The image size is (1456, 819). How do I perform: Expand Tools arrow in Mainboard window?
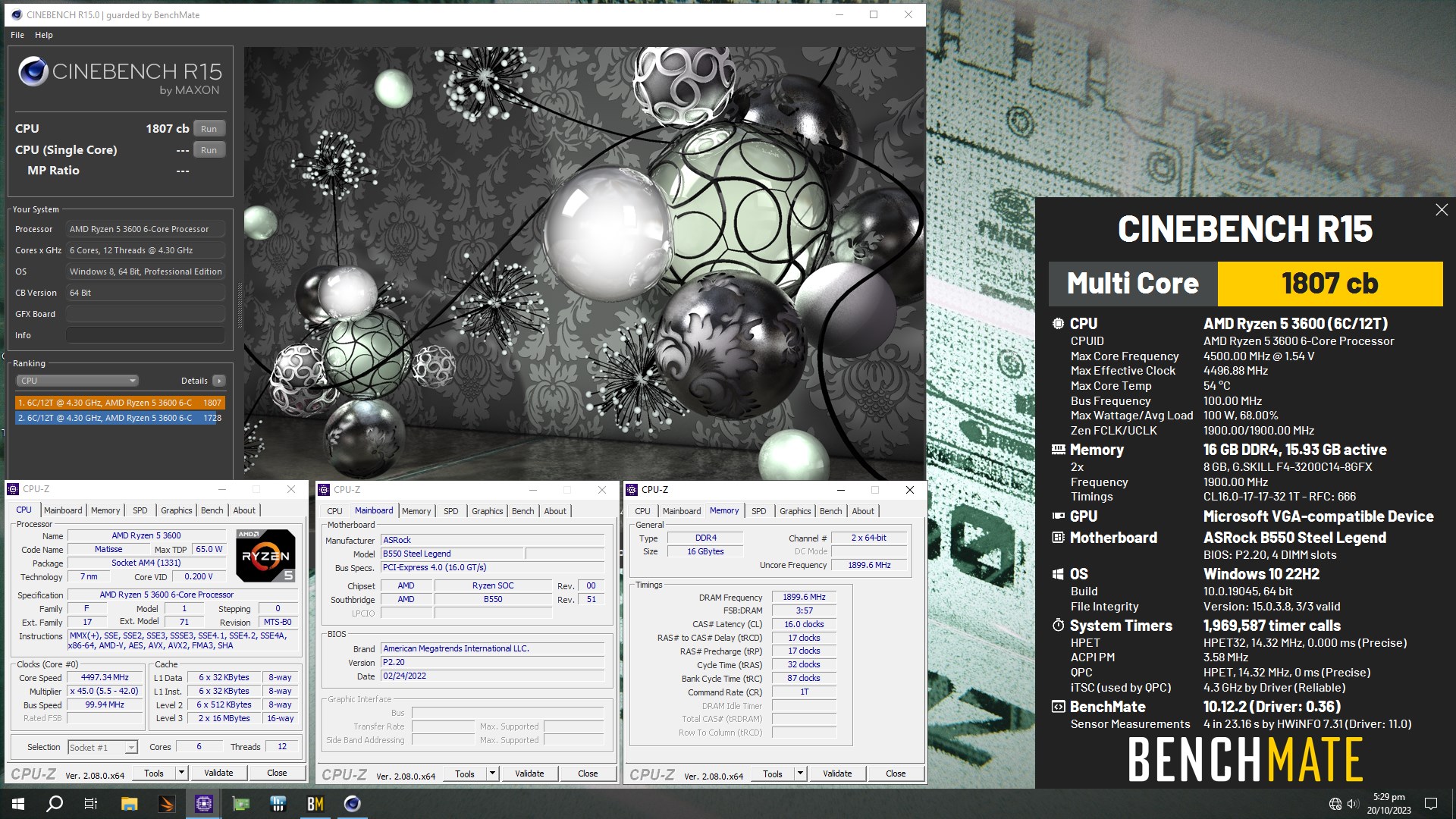point(492,774)
